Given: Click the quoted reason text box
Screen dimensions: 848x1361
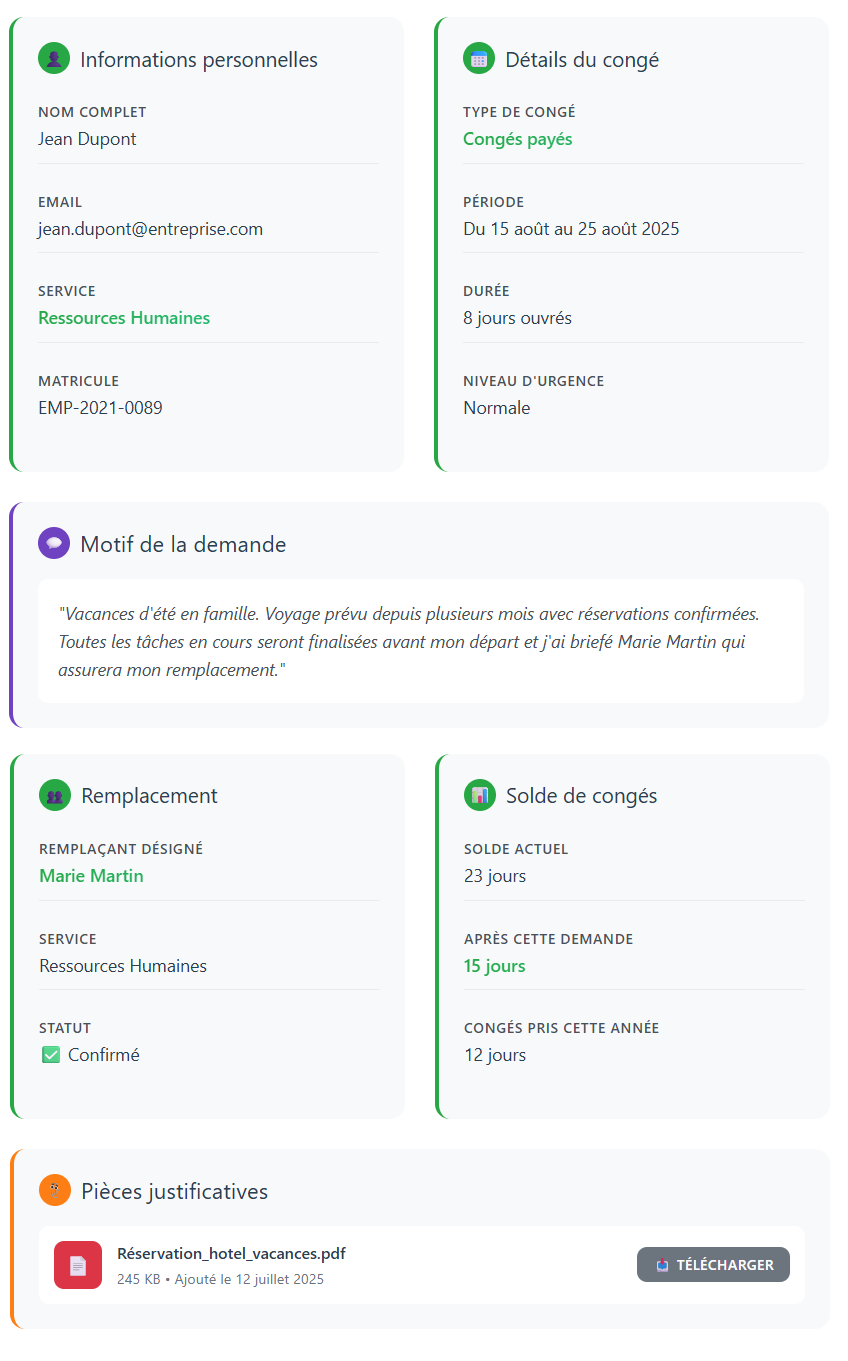Looking at the screenshot, I should click(421, 641).
